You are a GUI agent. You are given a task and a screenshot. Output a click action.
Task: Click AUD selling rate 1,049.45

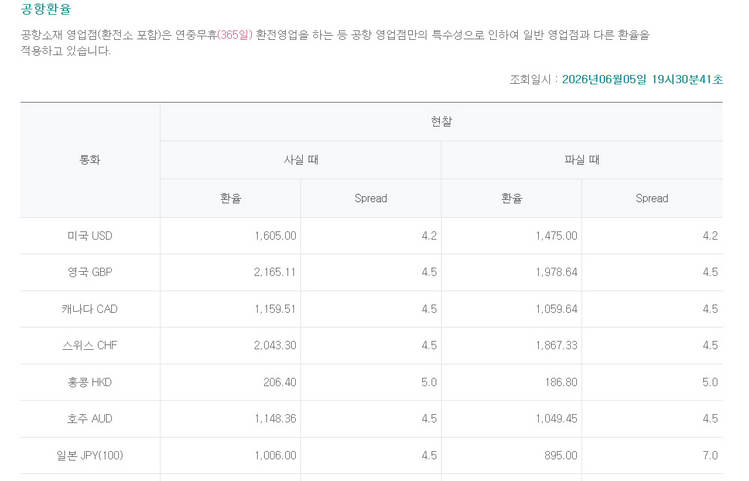[556, 419]
